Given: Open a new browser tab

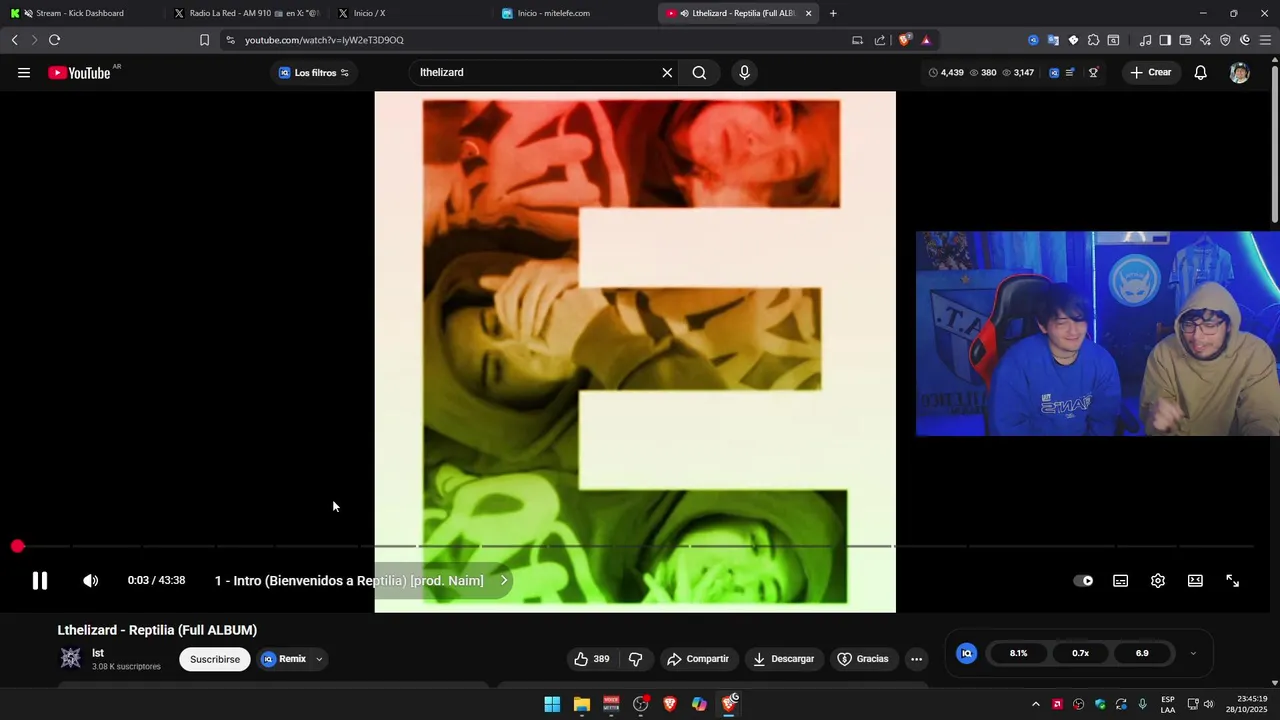Looking at the screenshot, I should point(833,13).
